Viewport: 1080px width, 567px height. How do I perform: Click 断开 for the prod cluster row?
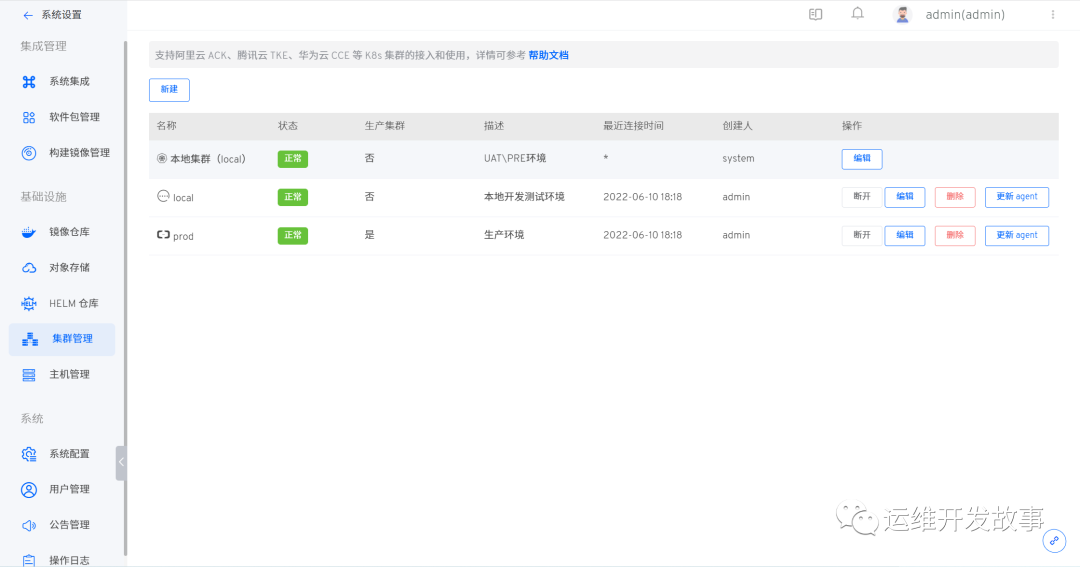tap(862, 236)
